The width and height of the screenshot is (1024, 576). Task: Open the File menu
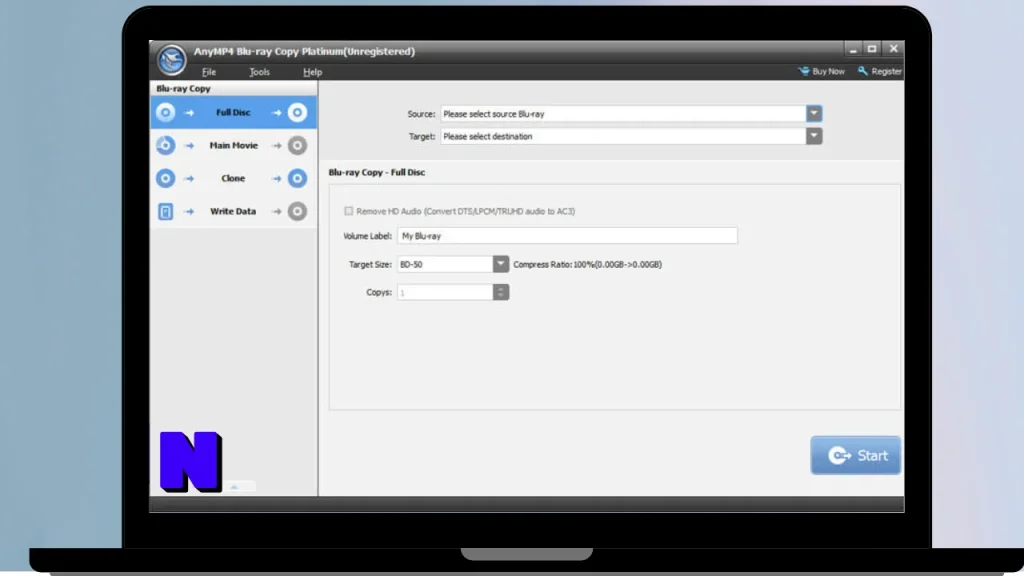click(x=209, y=72)
